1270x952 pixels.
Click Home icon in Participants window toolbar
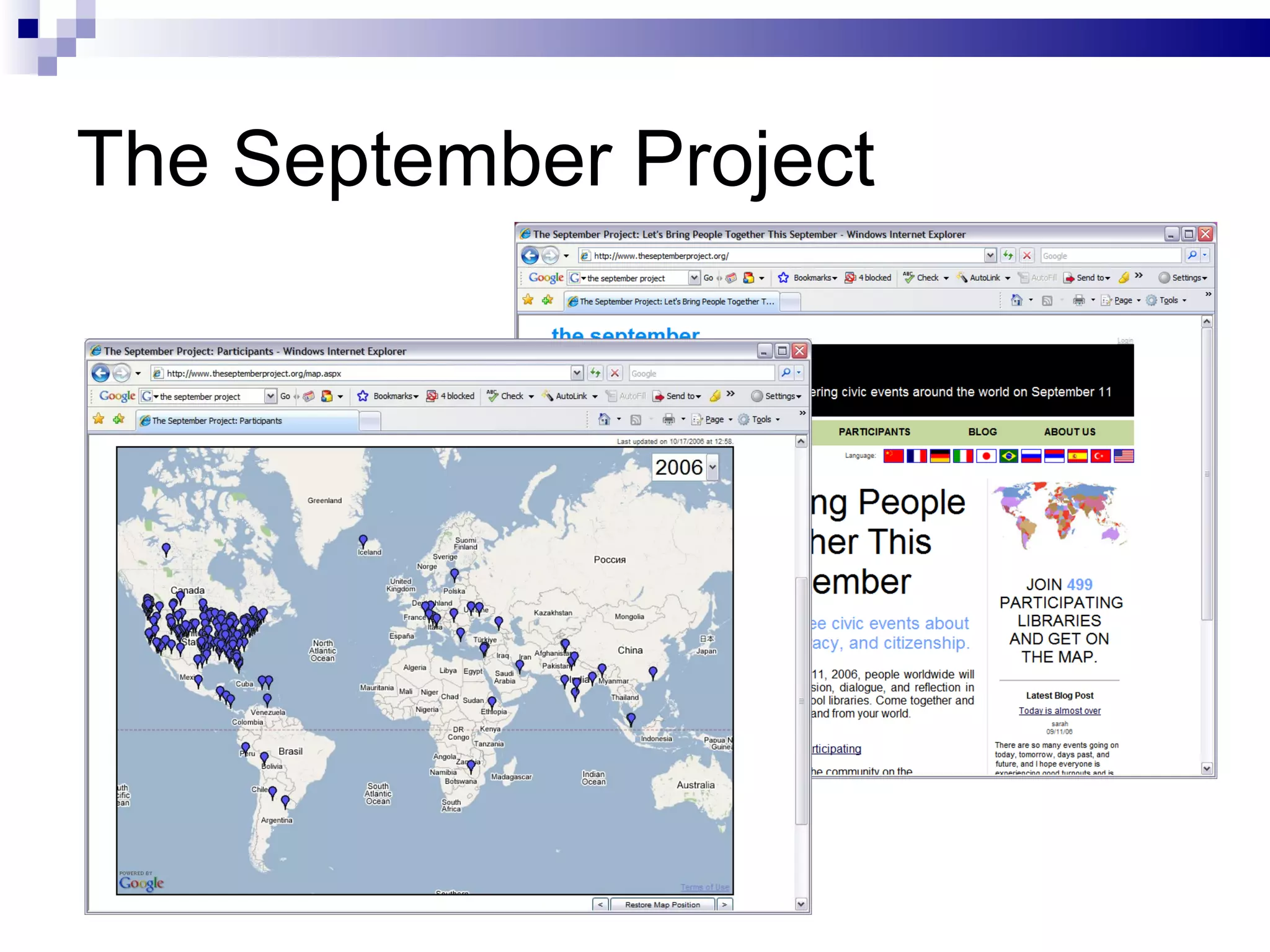click(x=604, y=420)
